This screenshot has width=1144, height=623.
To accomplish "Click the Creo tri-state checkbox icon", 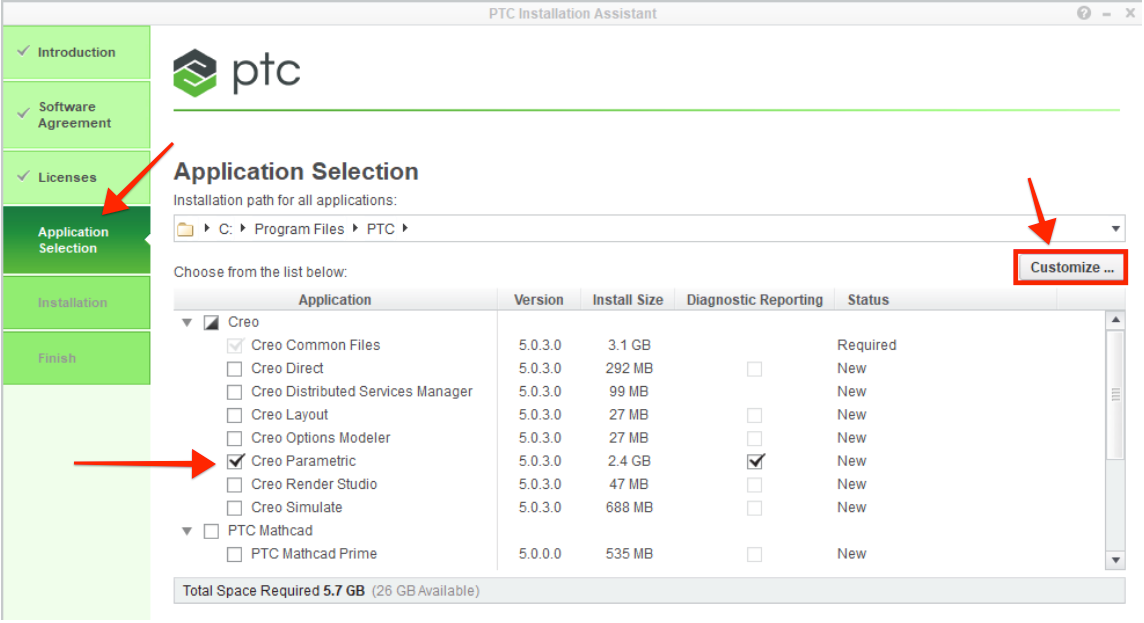I will click(211, 322).
